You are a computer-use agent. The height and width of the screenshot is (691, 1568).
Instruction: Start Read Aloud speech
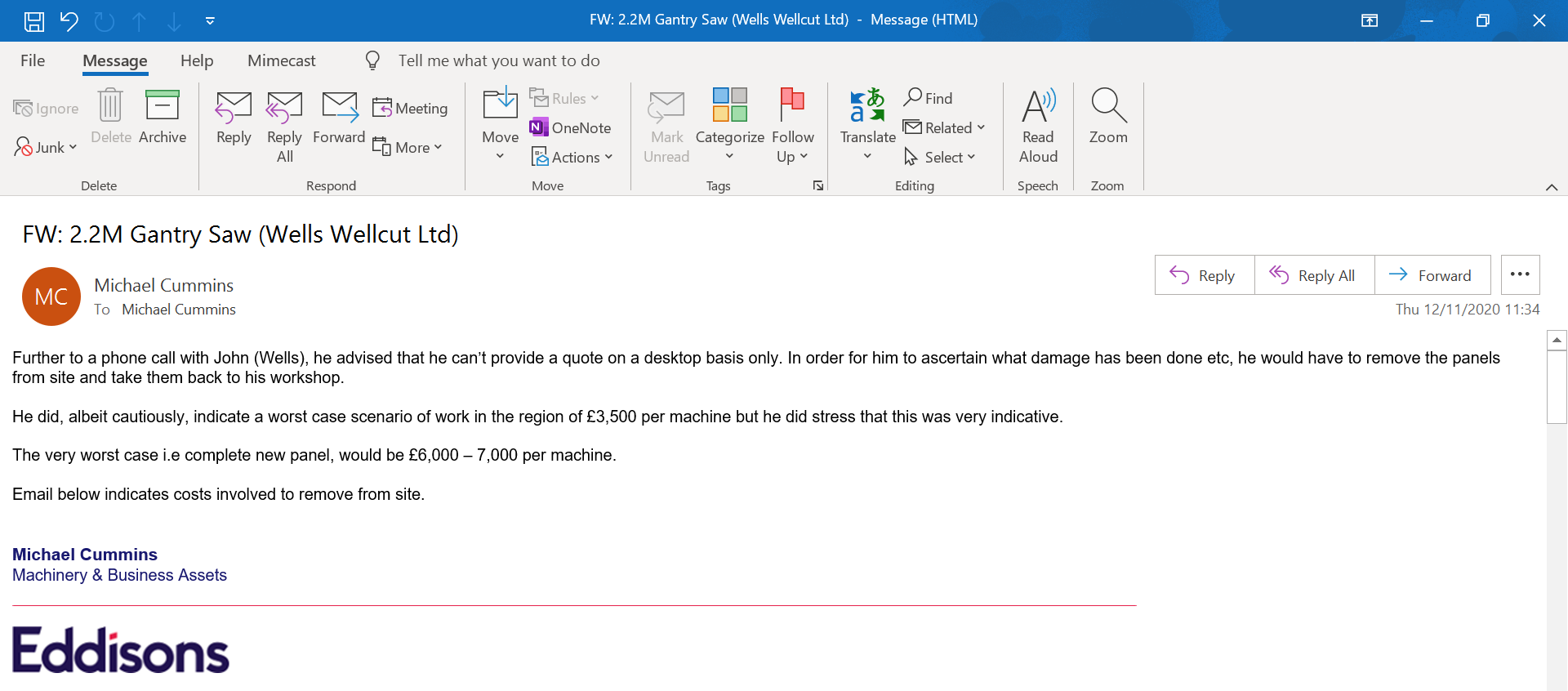[x=1038, y=126]
